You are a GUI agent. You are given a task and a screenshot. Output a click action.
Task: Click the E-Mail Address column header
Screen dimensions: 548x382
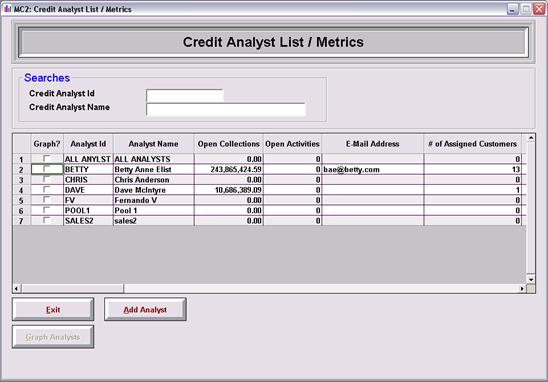[373, 144]
